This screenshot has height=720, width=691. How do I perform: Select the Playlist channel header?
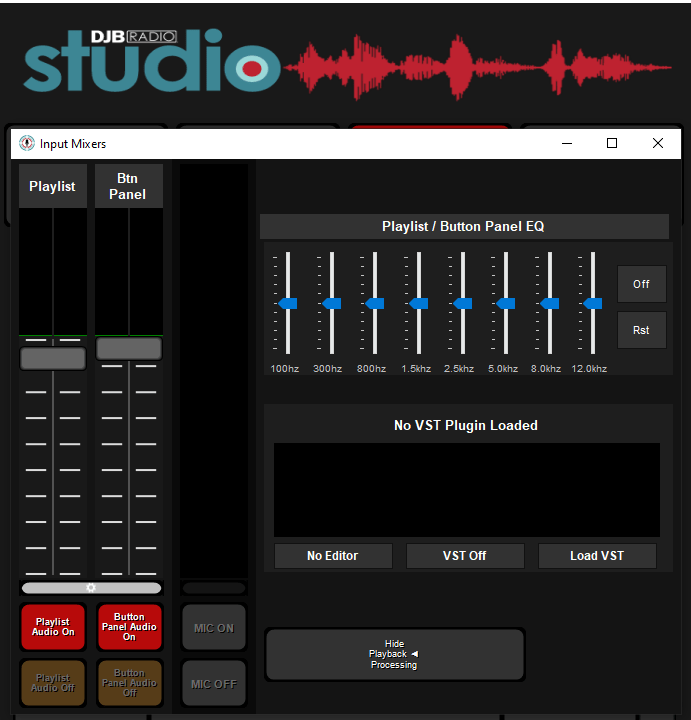coord(53,186)
